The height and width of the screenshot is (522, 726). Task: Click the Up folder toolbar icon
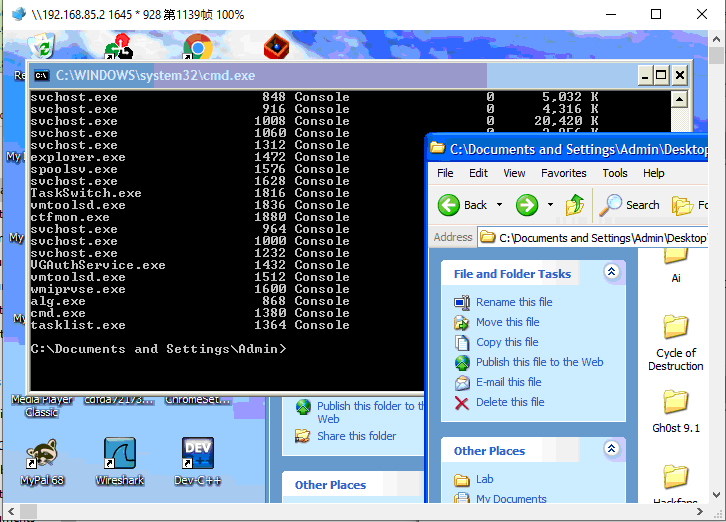tap(575, 205)
